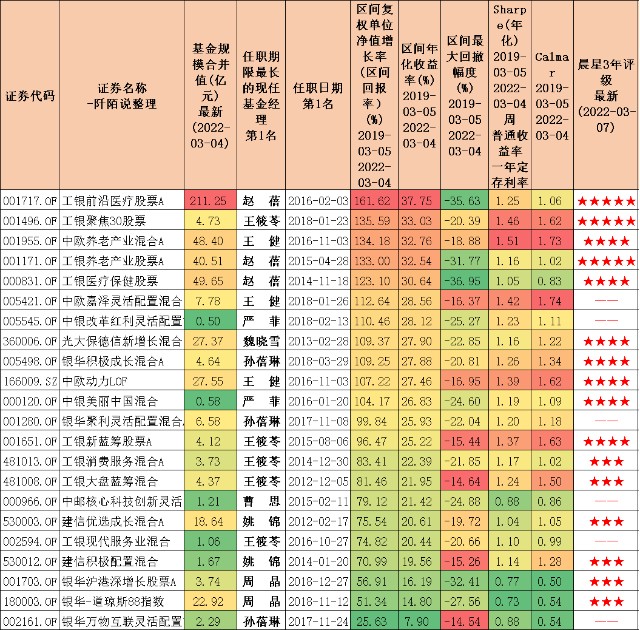Click fund name 工银医疗保健股票
Screen dimensions: 640x630
[122, 281]
